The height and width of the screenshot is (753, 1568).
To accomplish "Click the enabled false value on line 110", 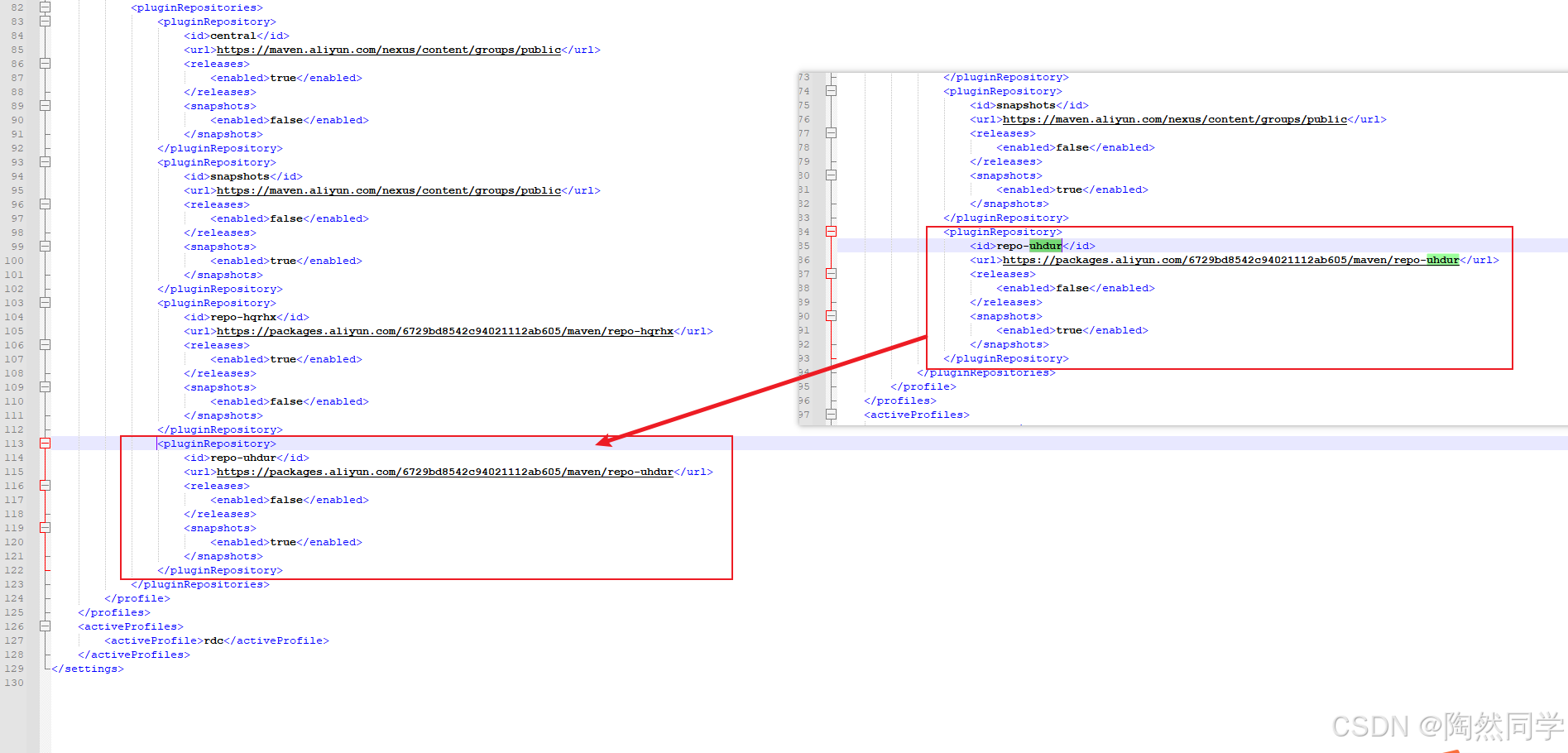I will tap(286, 401).
